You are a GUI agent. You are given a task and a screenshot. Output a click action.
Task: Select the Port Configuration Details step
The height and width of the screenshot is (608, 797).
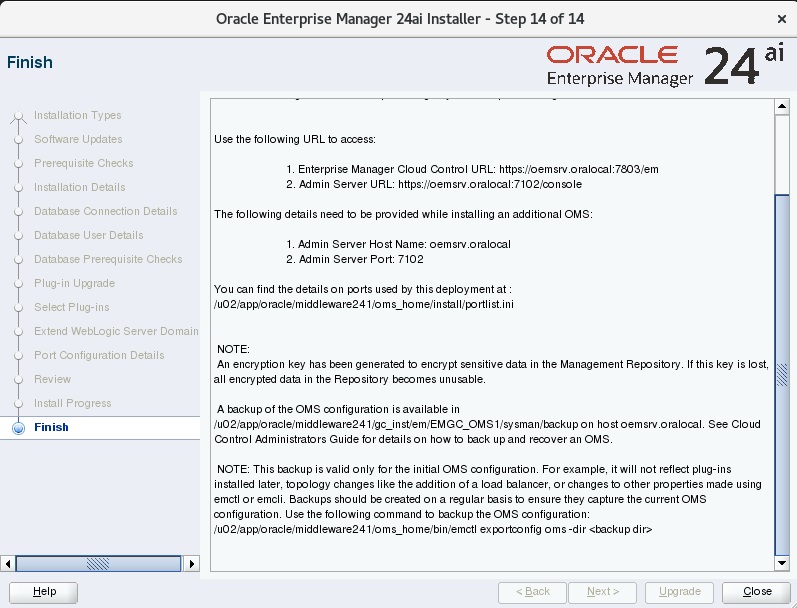(x=99, y=355)
